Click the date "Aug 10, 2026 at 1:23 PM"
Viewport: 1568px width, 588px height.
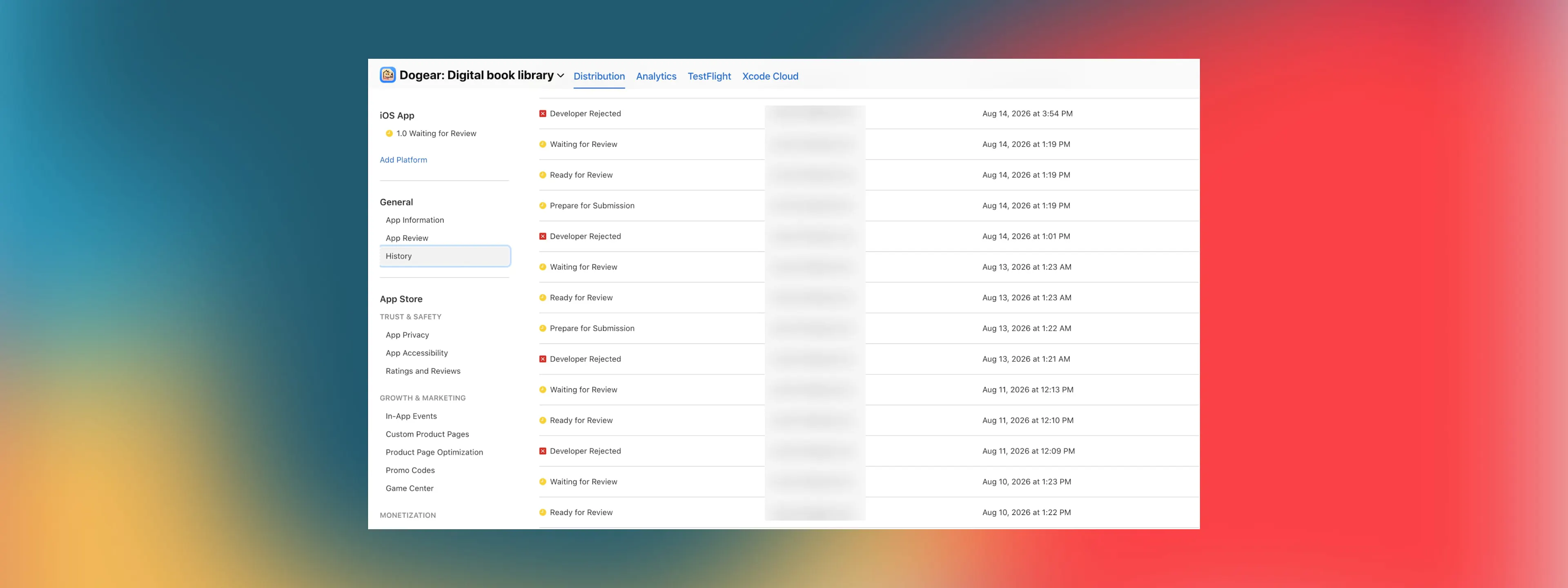pos(1027,482)
